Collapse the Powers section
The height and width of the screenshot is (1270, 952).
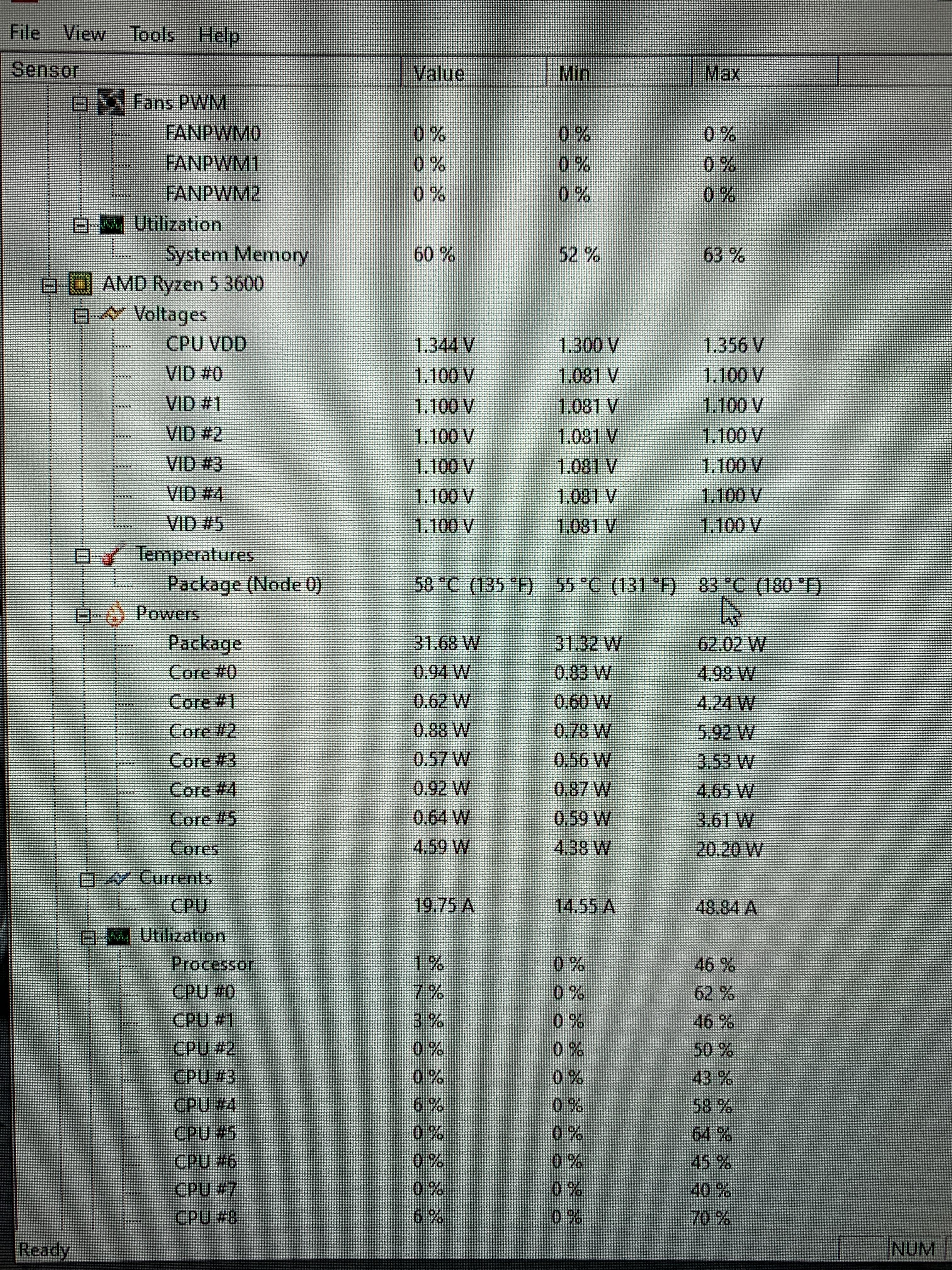[x=84, y=615]
